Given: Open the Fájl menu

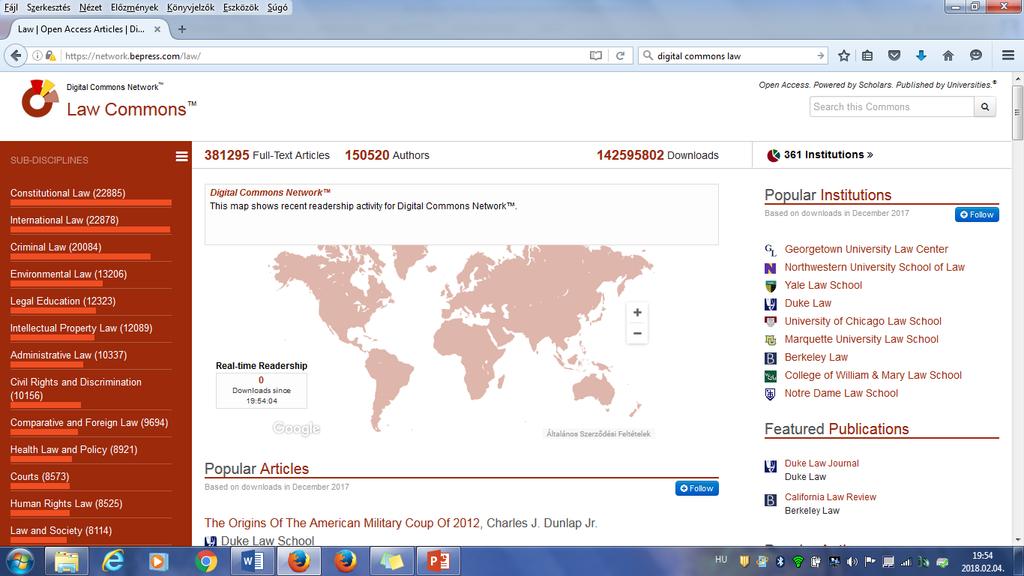Looking at the screenshot, I should pyautogui.click(x=11, y=7).
